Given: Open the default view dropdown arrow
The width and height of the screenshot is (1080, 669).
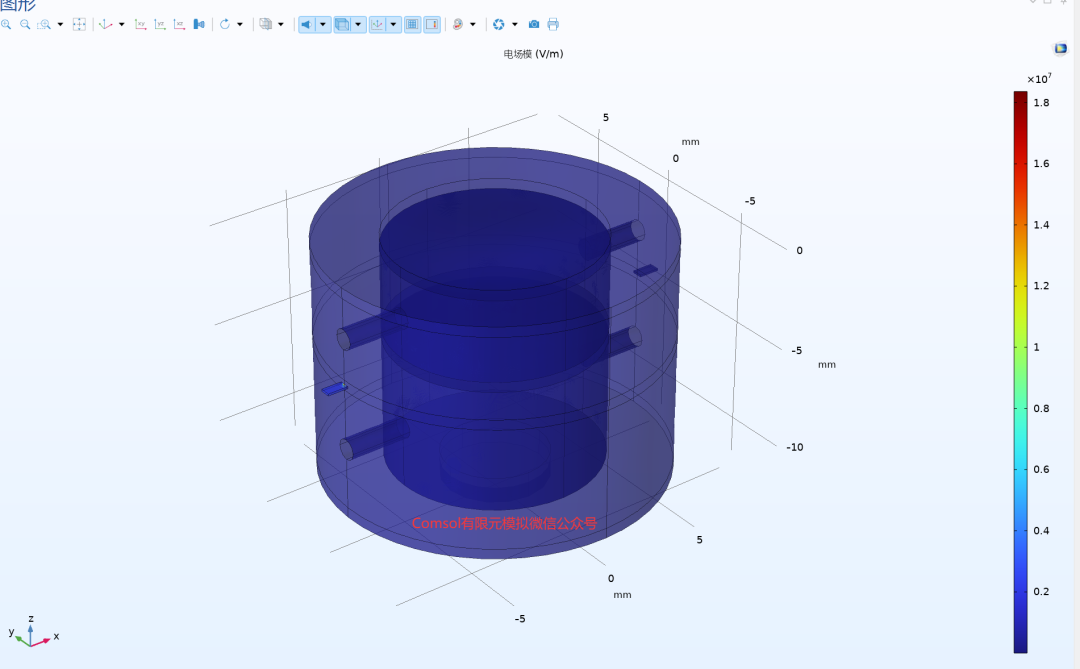Looking at the screenshot, I should (122, 25).
